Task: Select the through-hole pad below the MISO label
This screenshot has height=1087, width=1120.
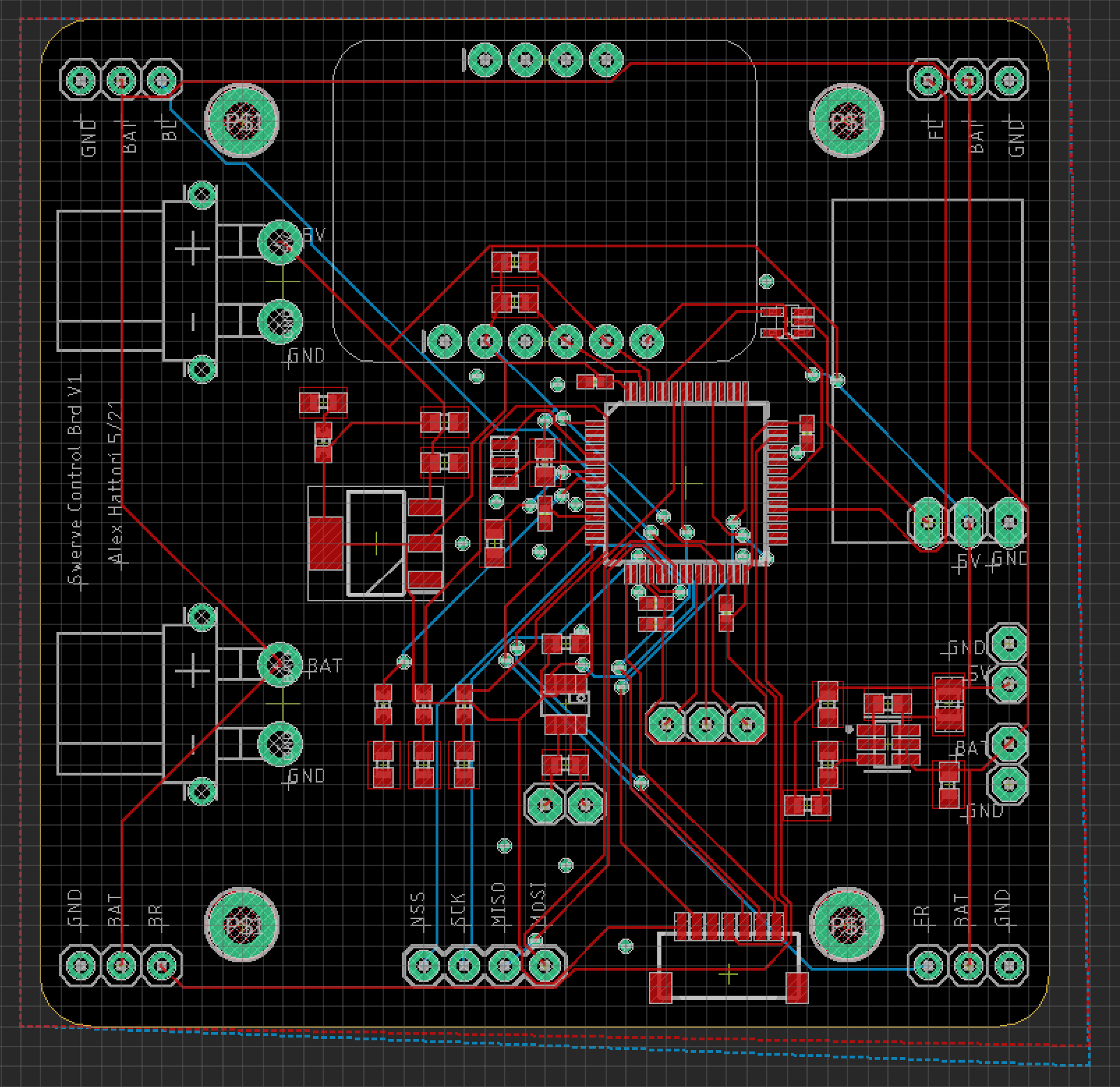Action: (505, 966)
